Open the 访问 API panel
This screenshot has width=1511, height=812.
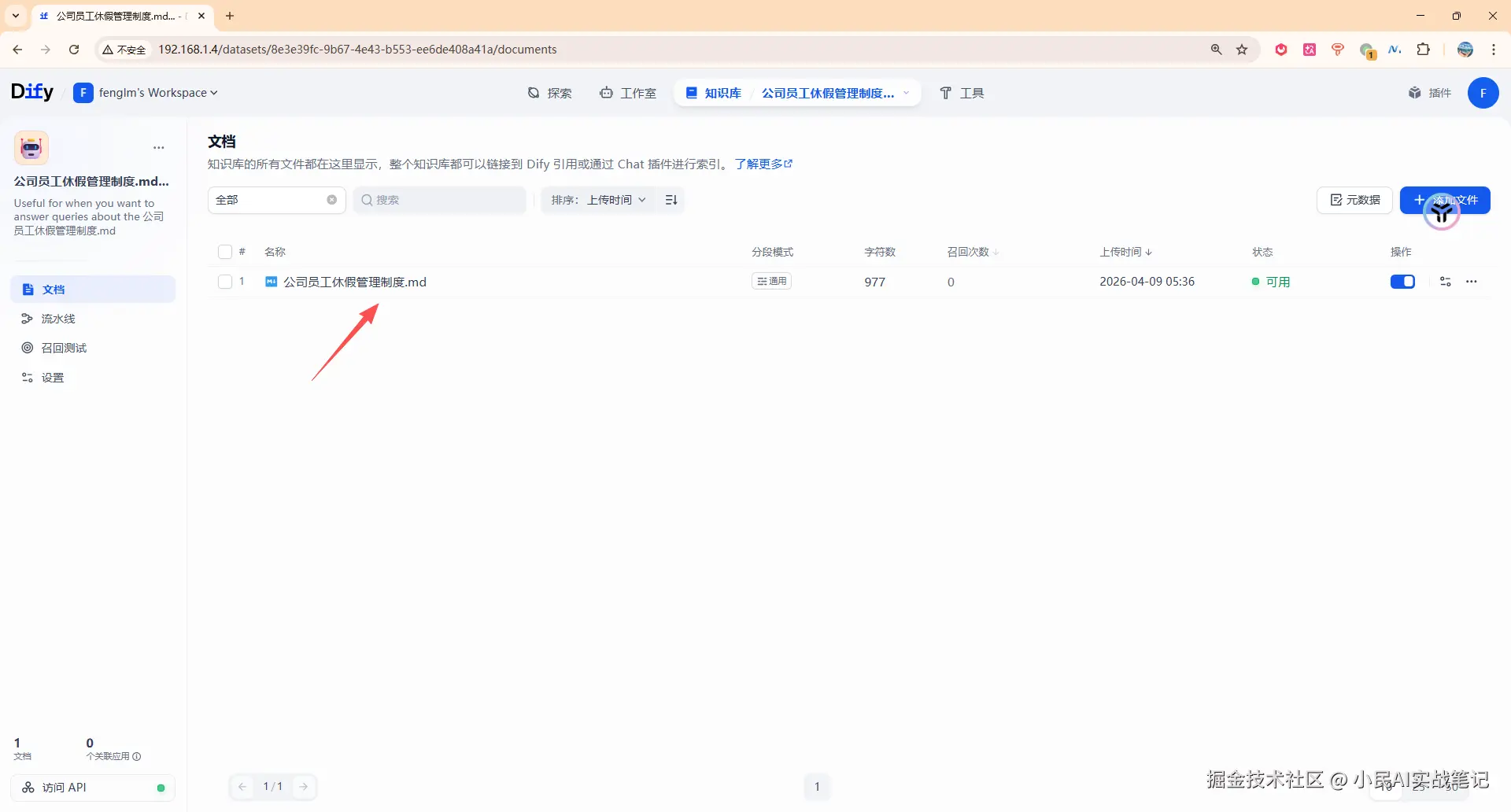tap(93, 788)
